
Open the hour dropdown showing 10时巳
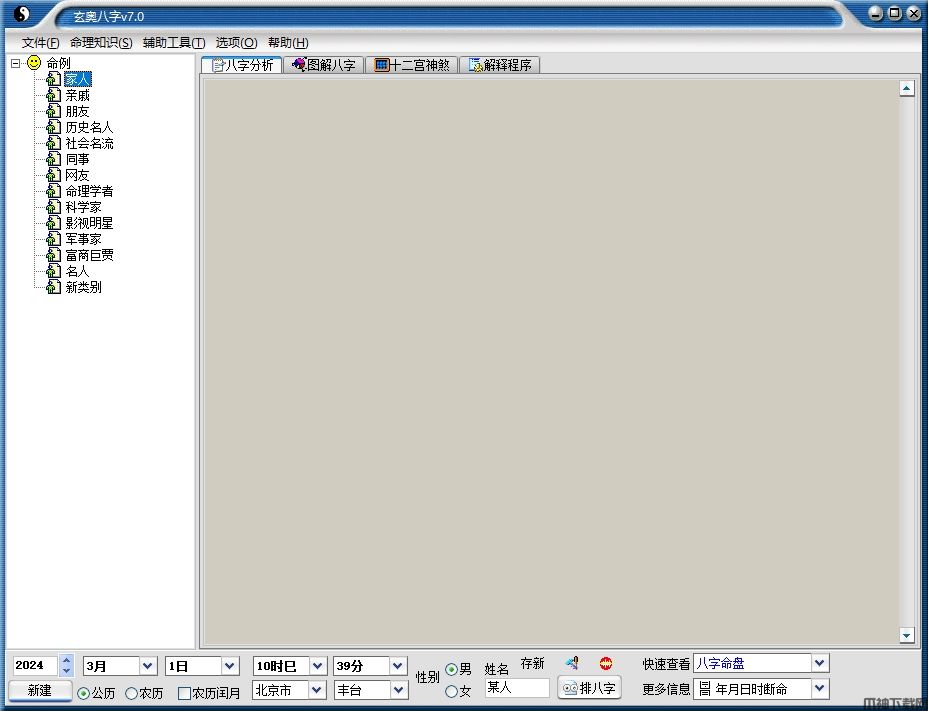tap(318, 666)
